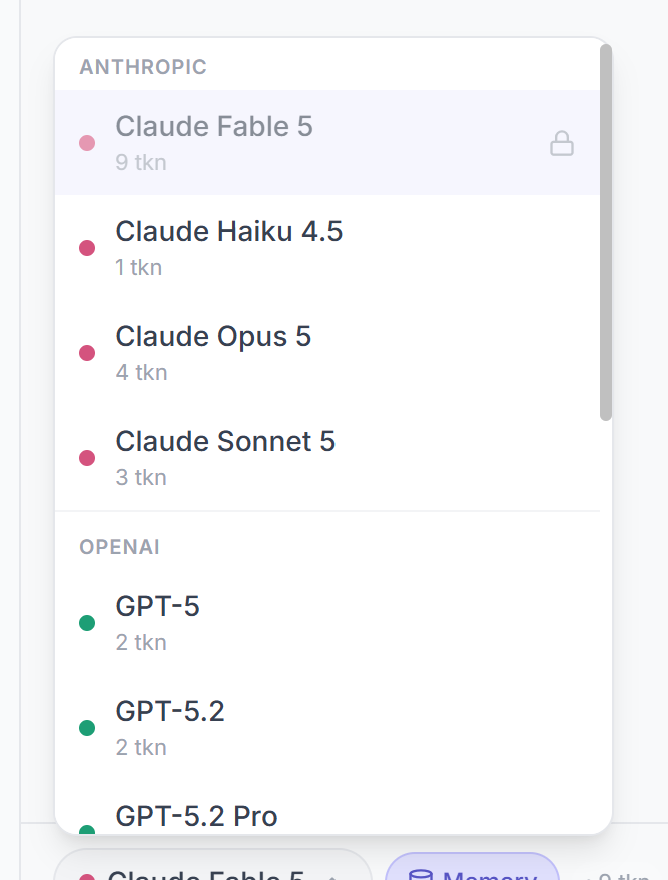
Task: Click the green dot next to GPT-5
Action: [x=87, y=622]
